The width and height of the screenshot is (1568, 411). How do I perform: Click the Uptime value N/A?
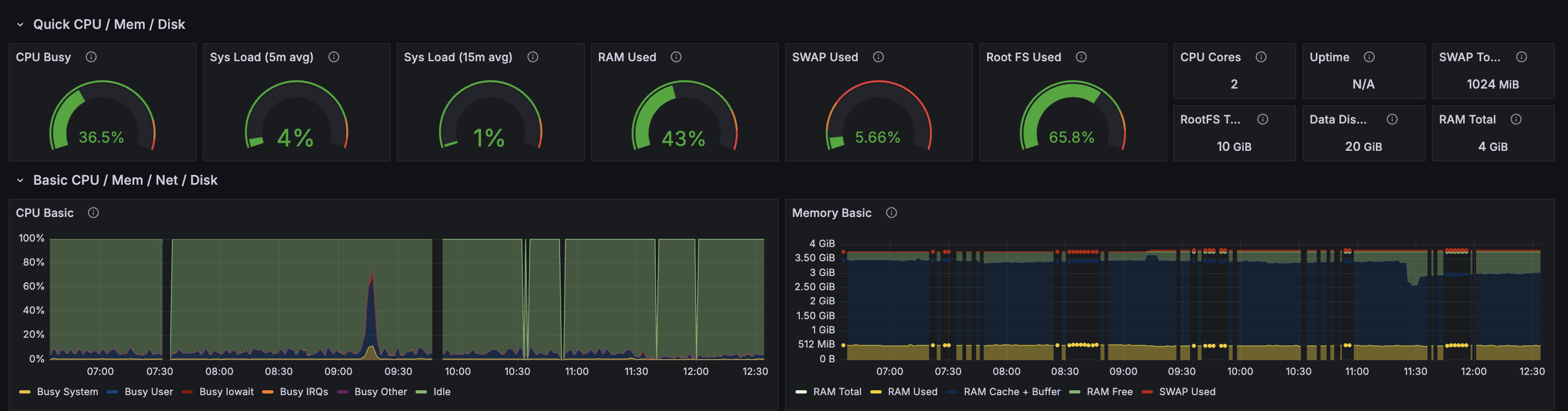[x=1363, y=84]
